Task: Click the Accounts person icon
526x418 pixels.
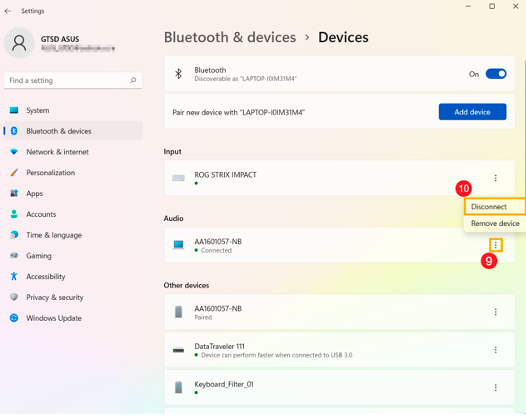Action: coord(14,214)
